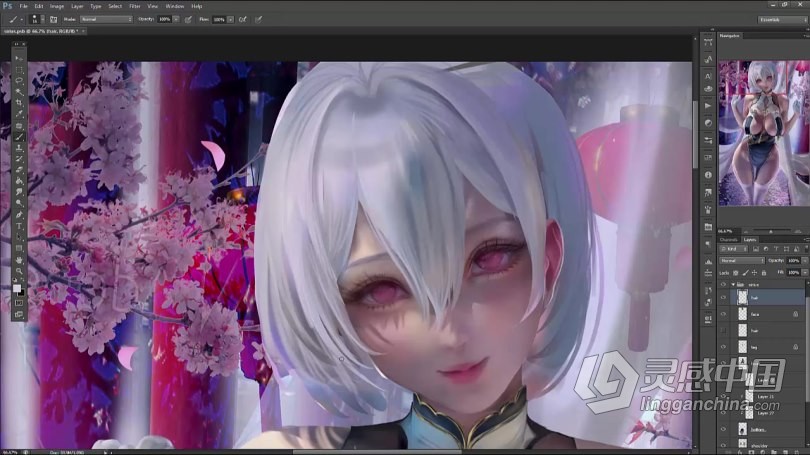Viewport: 810px width, 455px height.
Task: Select the Pen tool
Action: tap(19, 215)
